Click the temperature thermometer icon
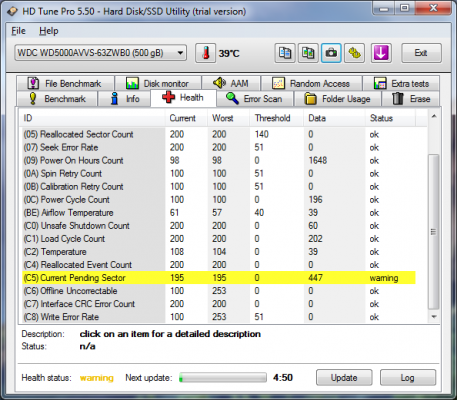 point(205,53)
